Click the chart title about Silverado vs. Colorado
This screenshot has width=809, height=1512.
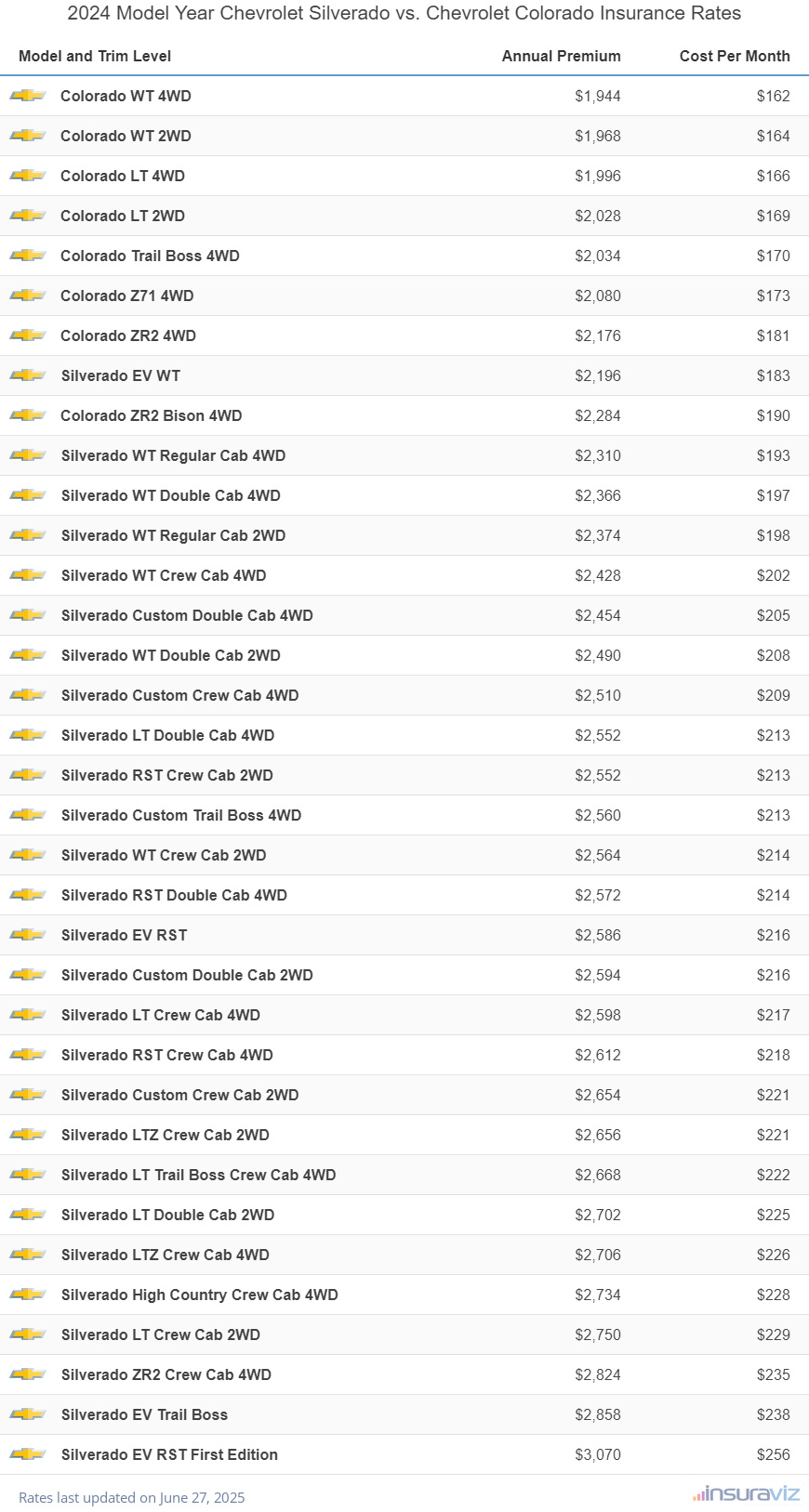tap(404, 13)
